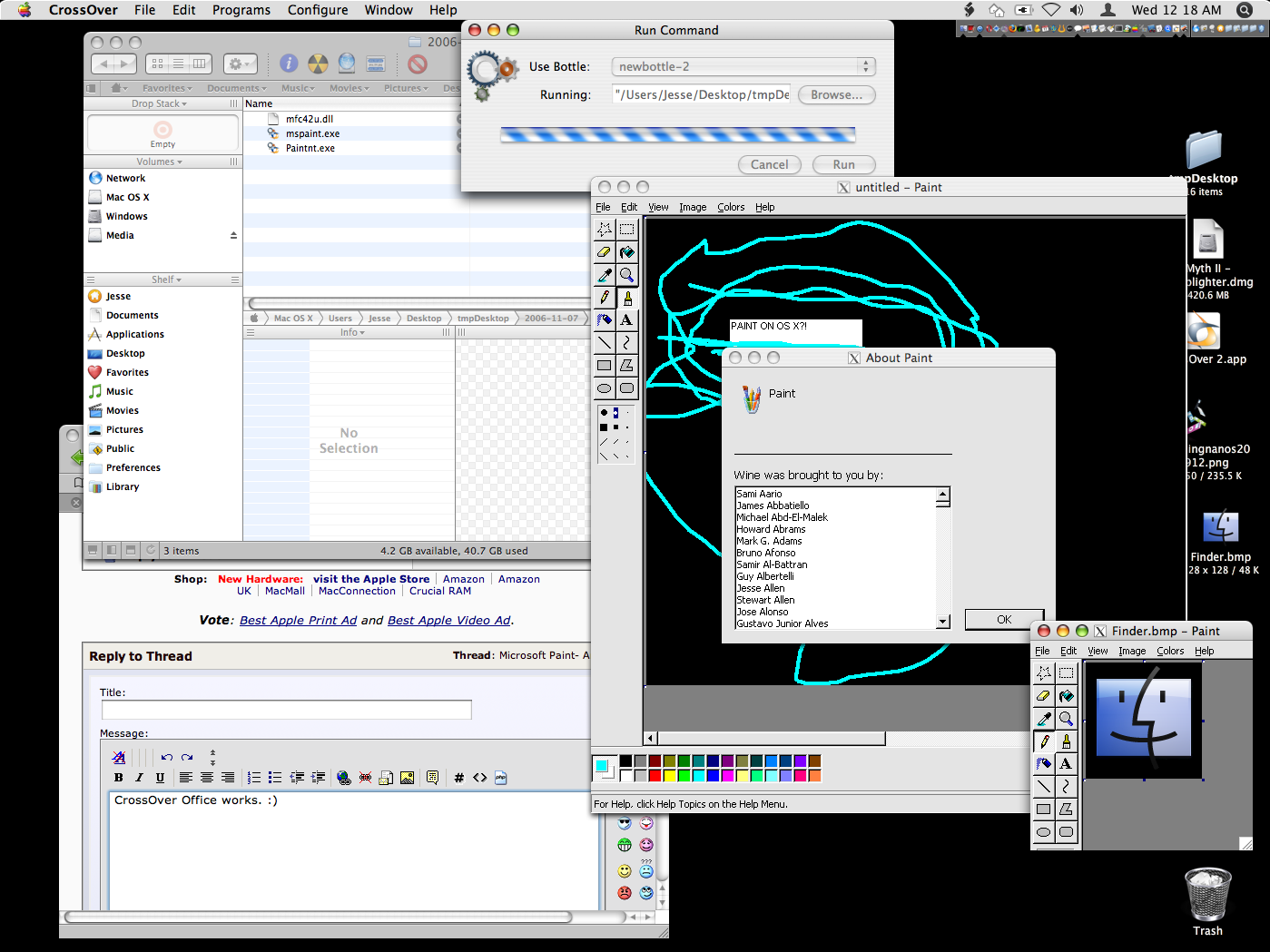Screen dimensions: 1270x952
Task: Click the thread Title input field
Action: pos(287,710)
